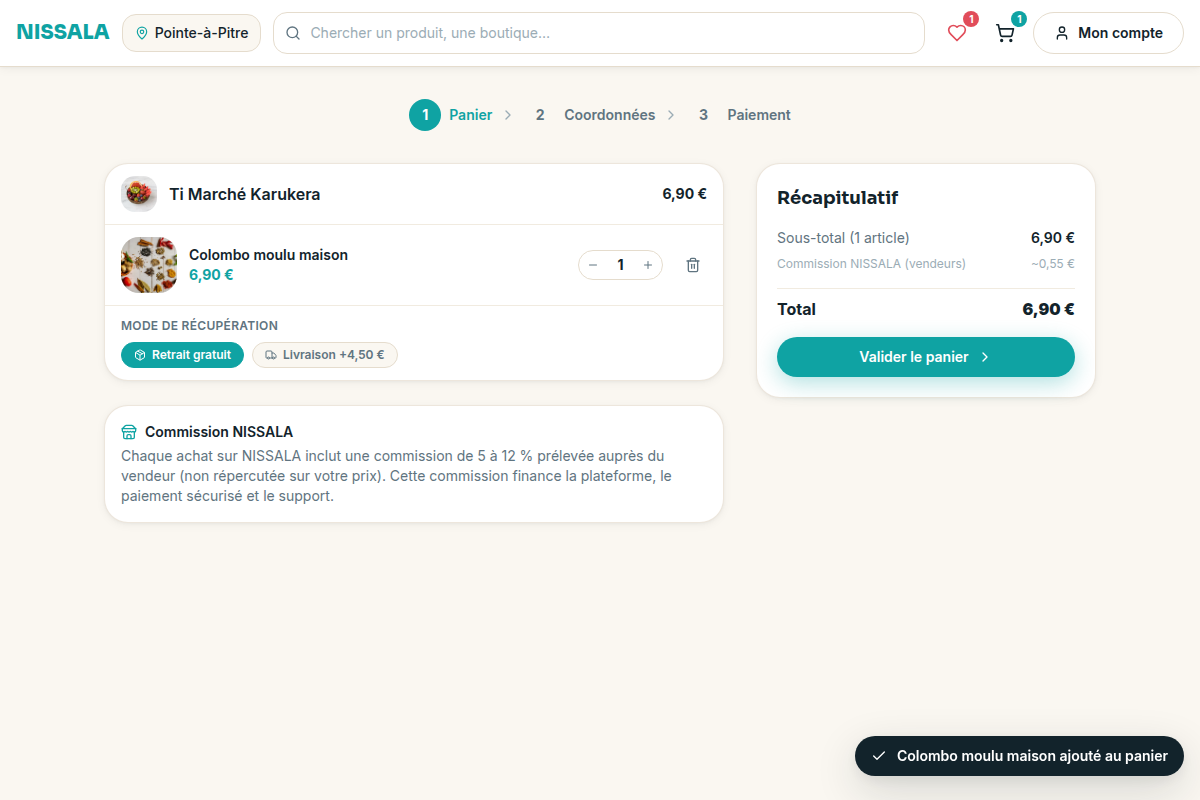The height and width of the screenshot is (800, 1200).
Task: Open the shopping cart icon
Action: (x=1005, y=33)
